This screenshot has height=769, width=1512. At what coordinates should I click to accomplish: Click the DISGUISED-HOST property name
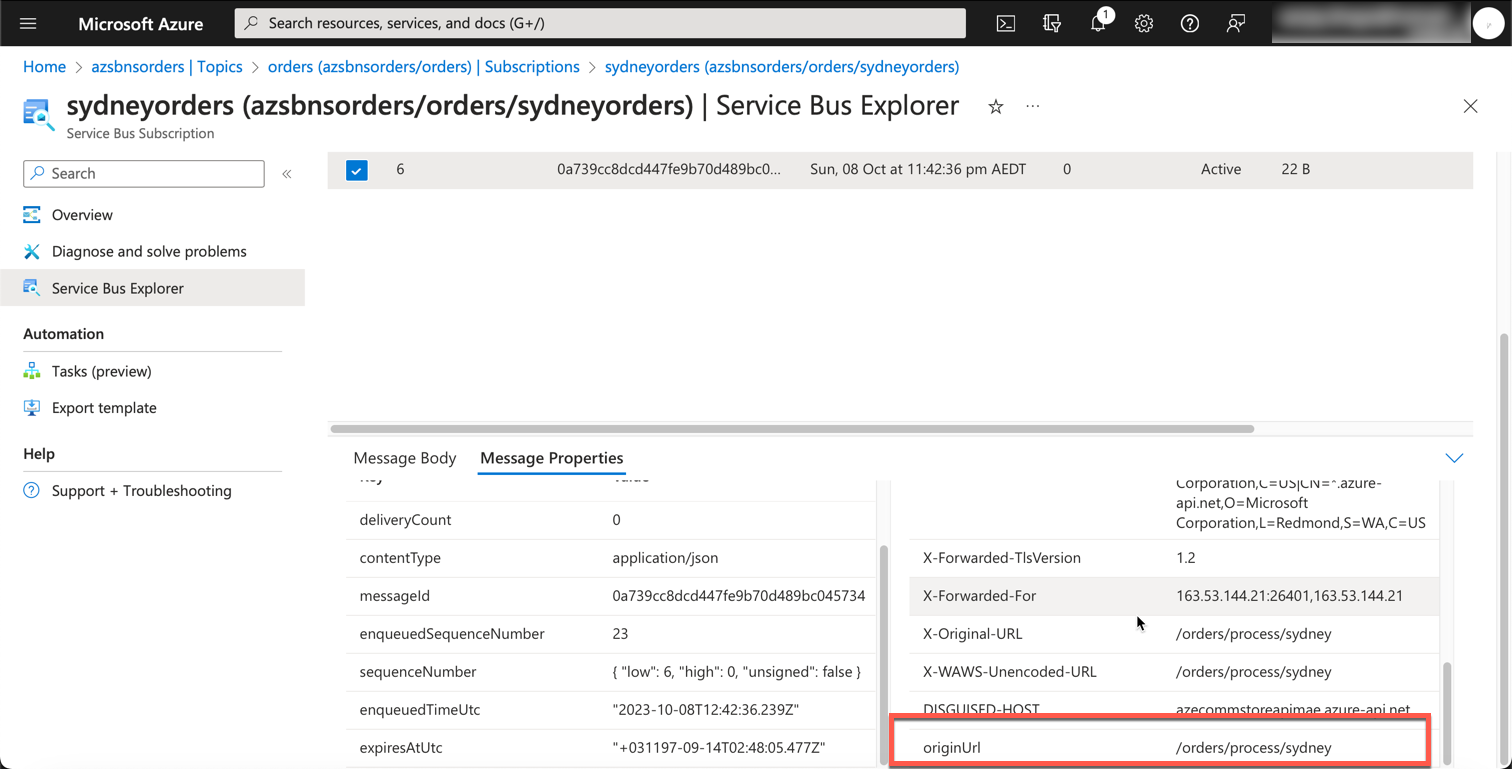(981, 710)
